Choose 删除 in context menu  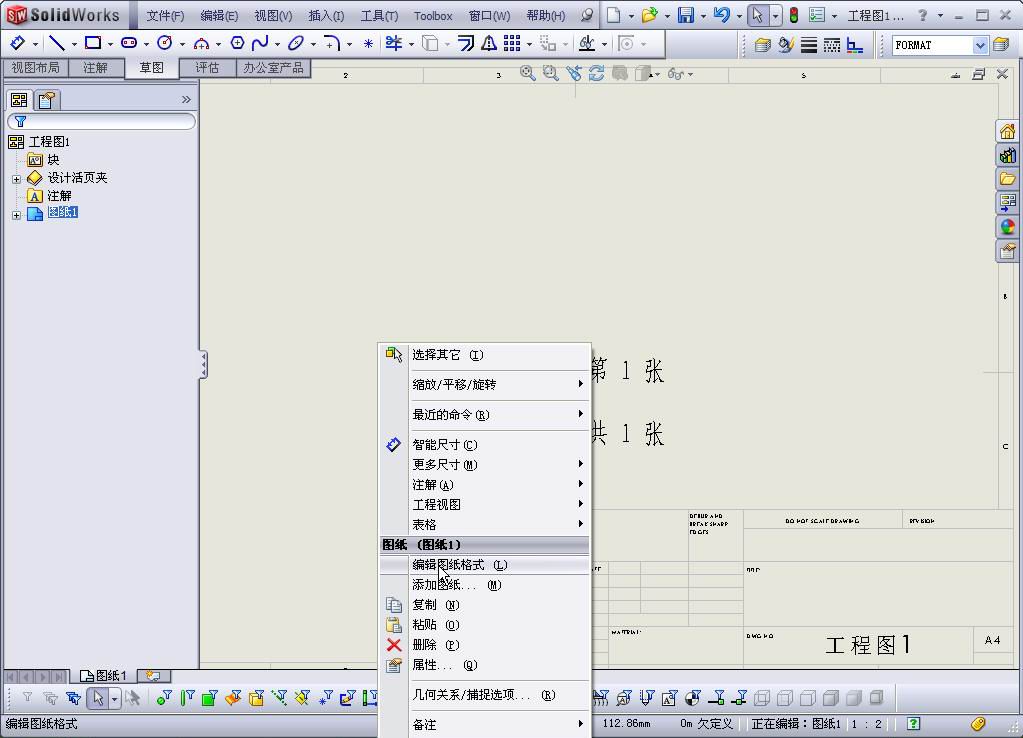(485, 645)
